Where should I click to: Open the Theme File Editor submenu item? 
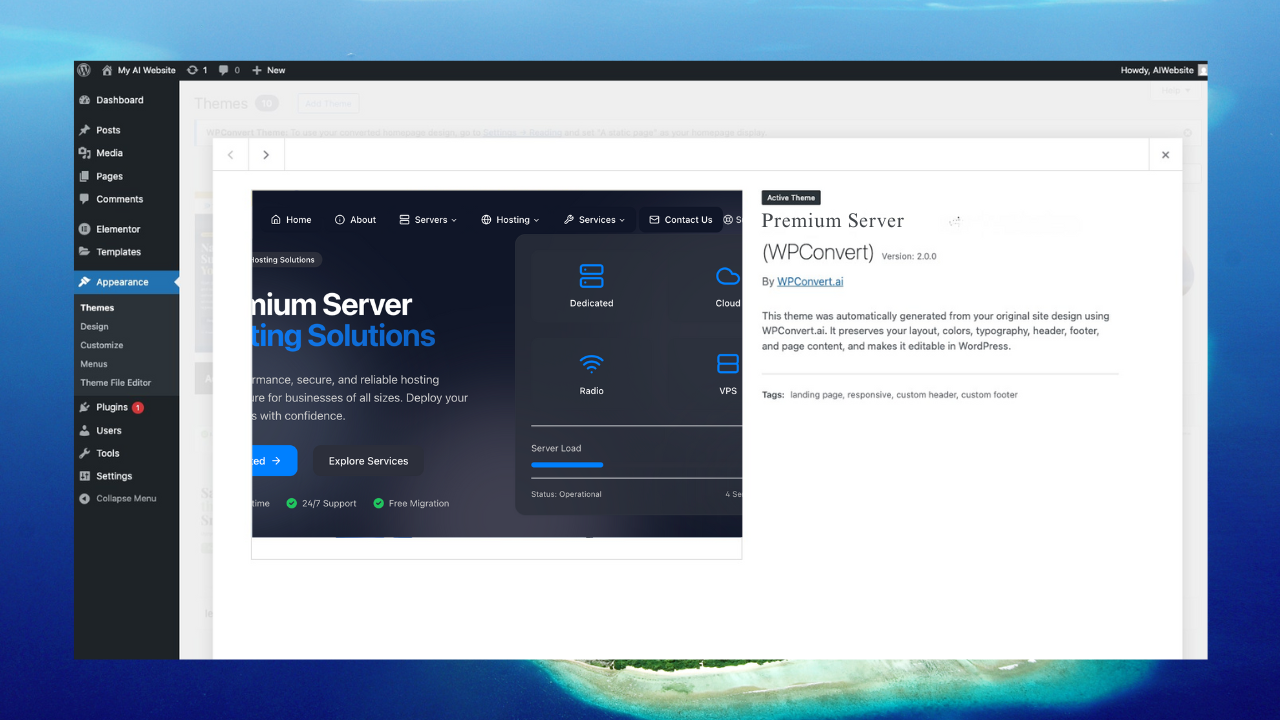point(116,383)
